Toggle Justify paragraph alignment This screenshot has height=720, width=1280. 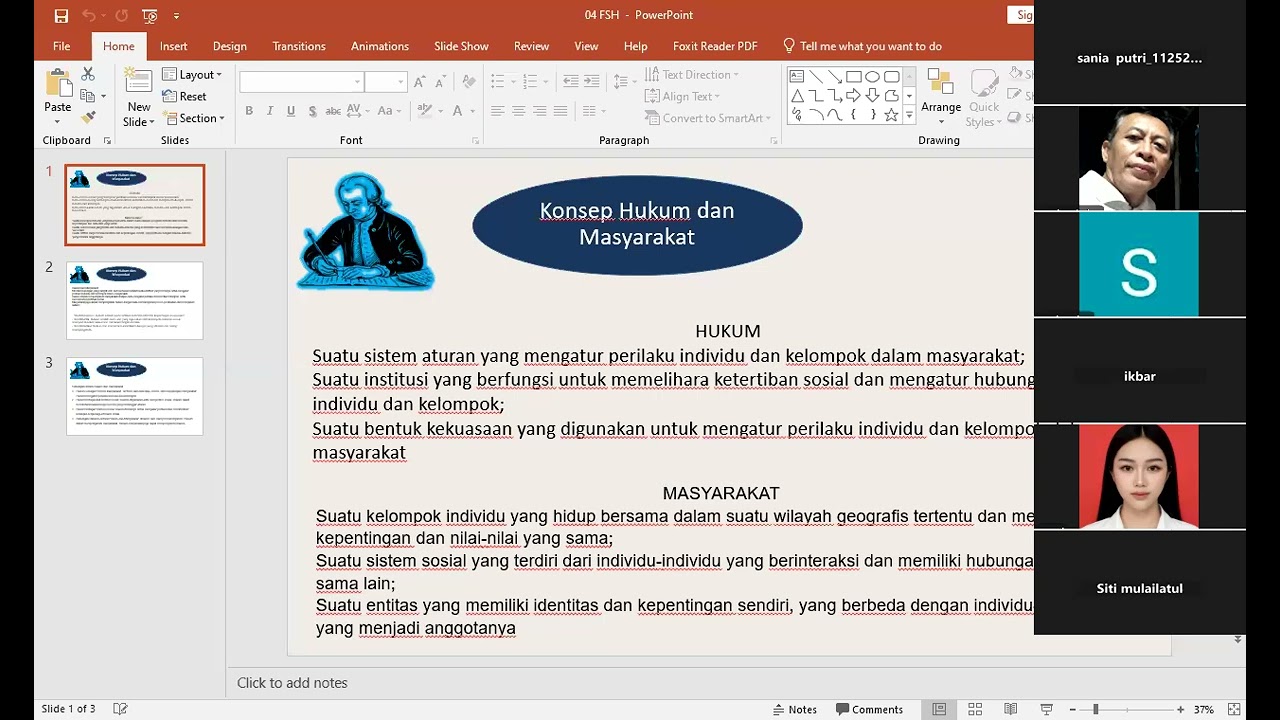560,111
